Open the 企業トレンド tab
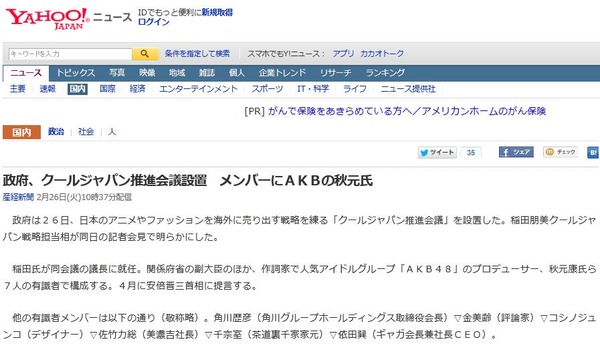 pyautogui.click(x=282, y=73)
